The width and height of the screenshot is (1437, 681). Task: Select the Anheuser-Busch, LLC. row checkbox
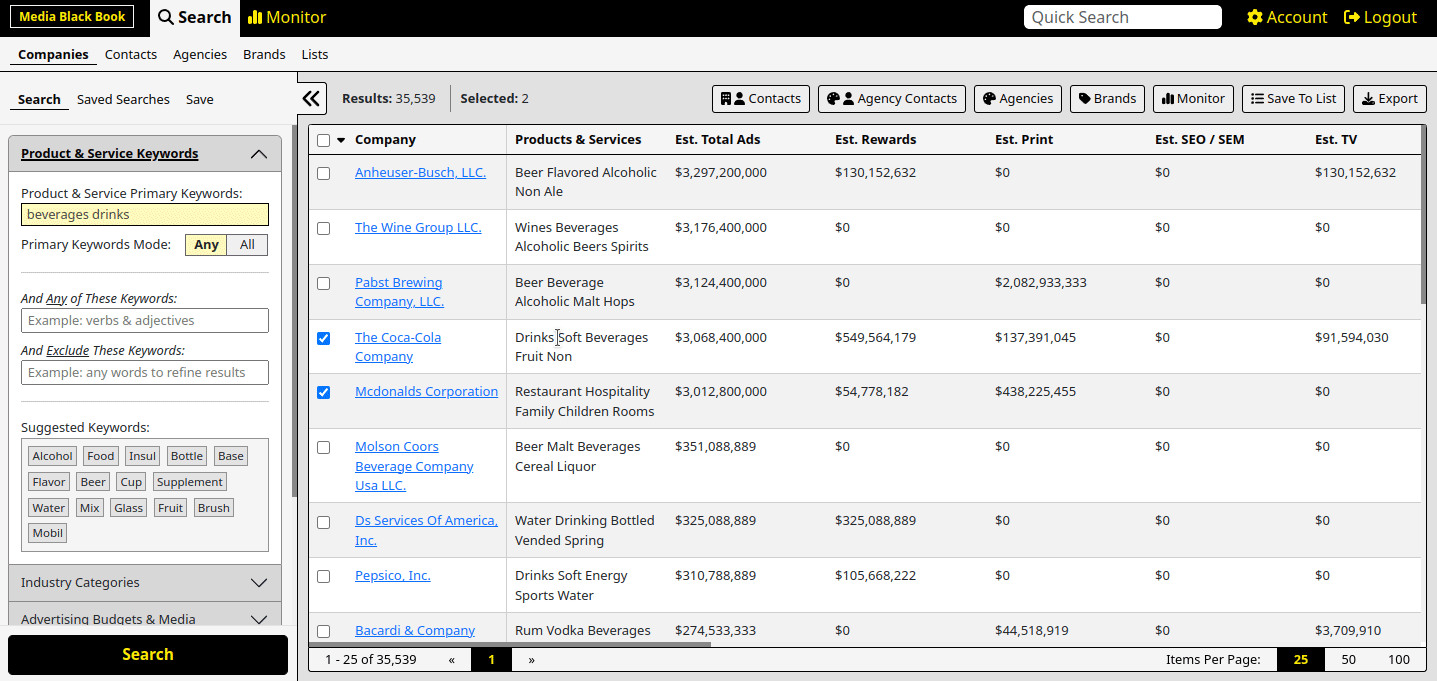(x=323, y=173)
